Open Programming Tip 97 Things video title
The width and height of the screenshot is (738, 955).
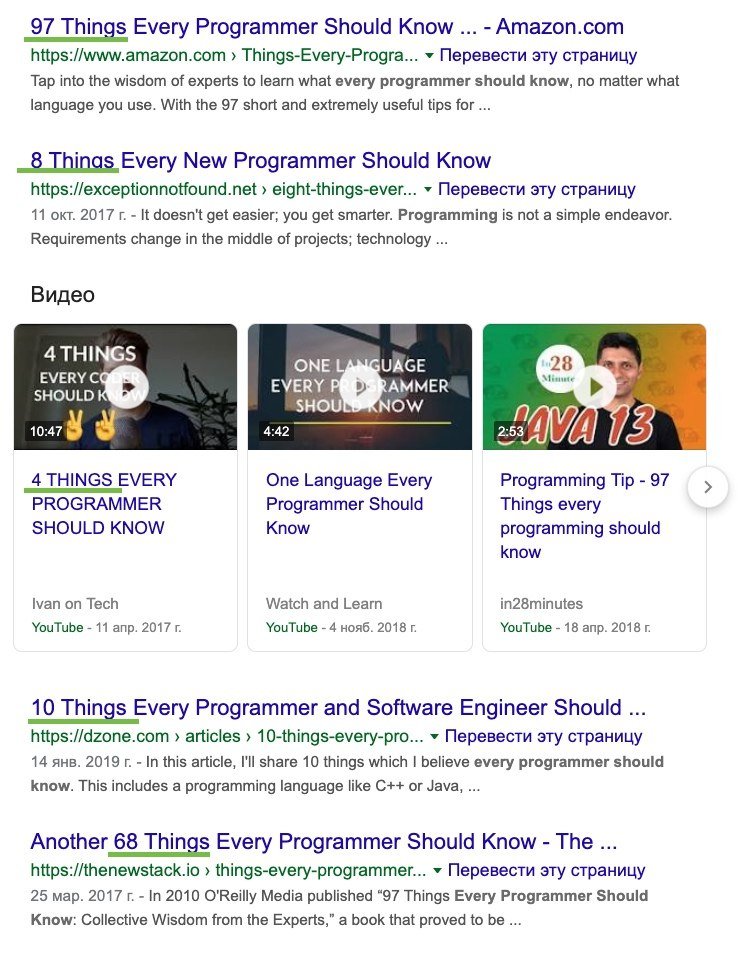click(584, 516)
